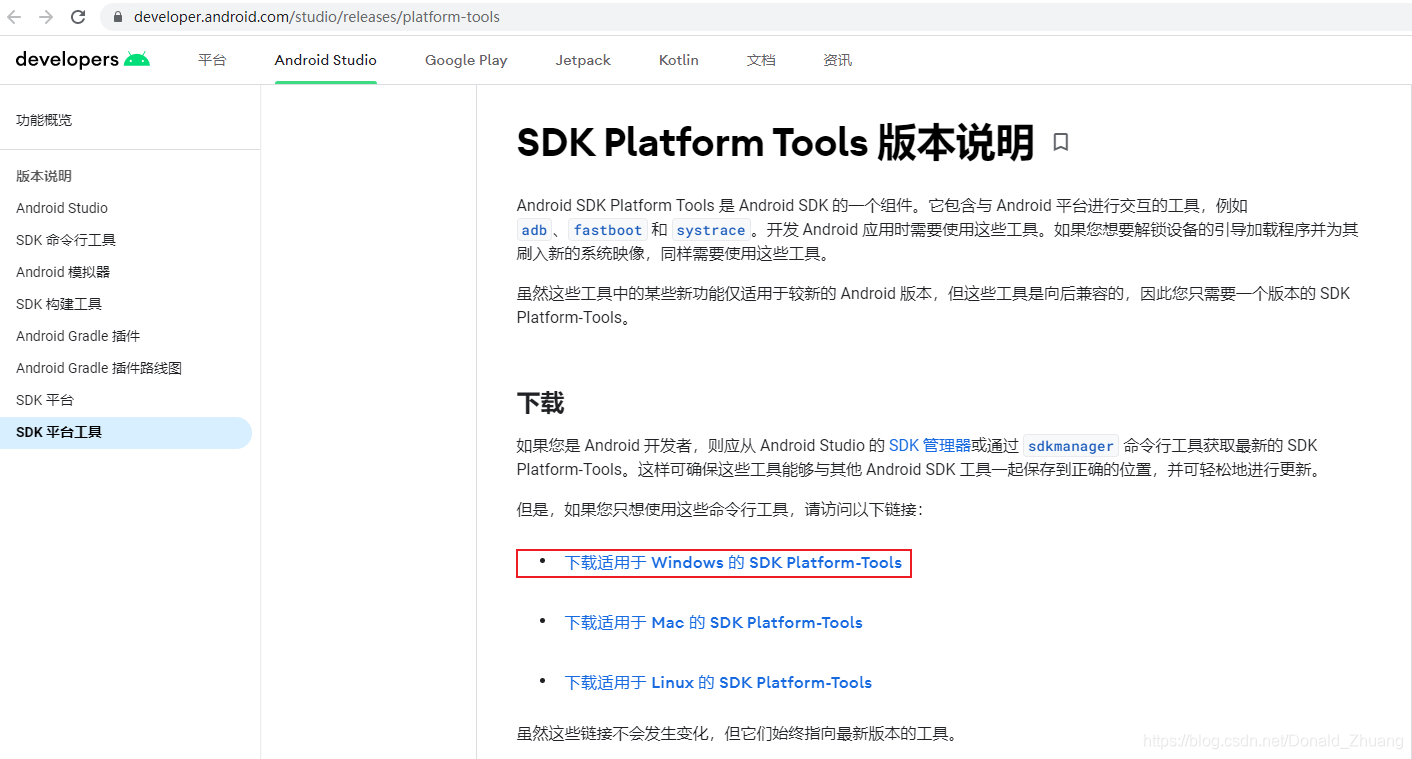Click the browser back arrow
The image size is (1412, 759).
click(14, 17)
